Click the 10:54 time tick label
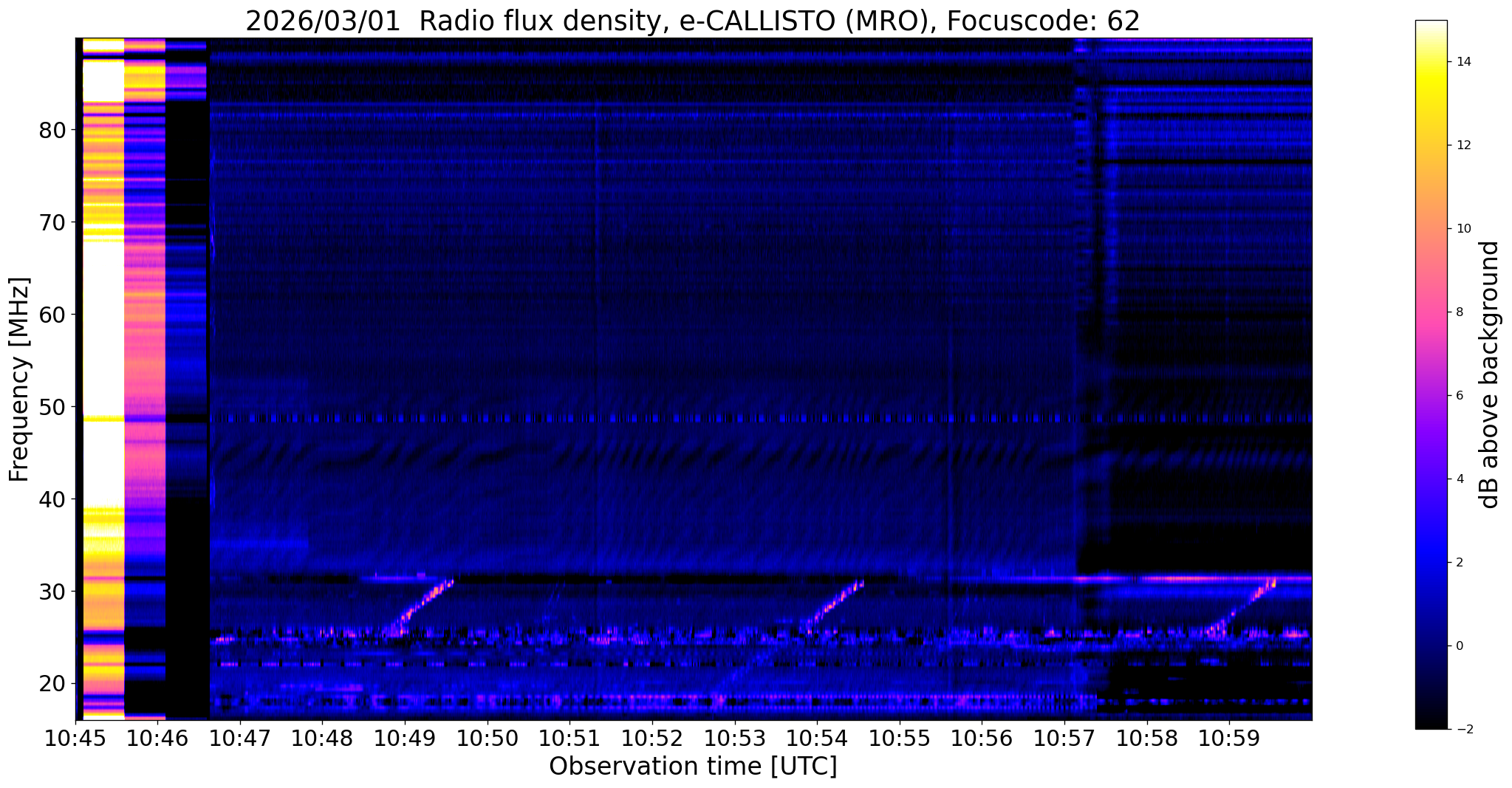The width and height of the screenshot is (1512, 788). pos(817,738)
